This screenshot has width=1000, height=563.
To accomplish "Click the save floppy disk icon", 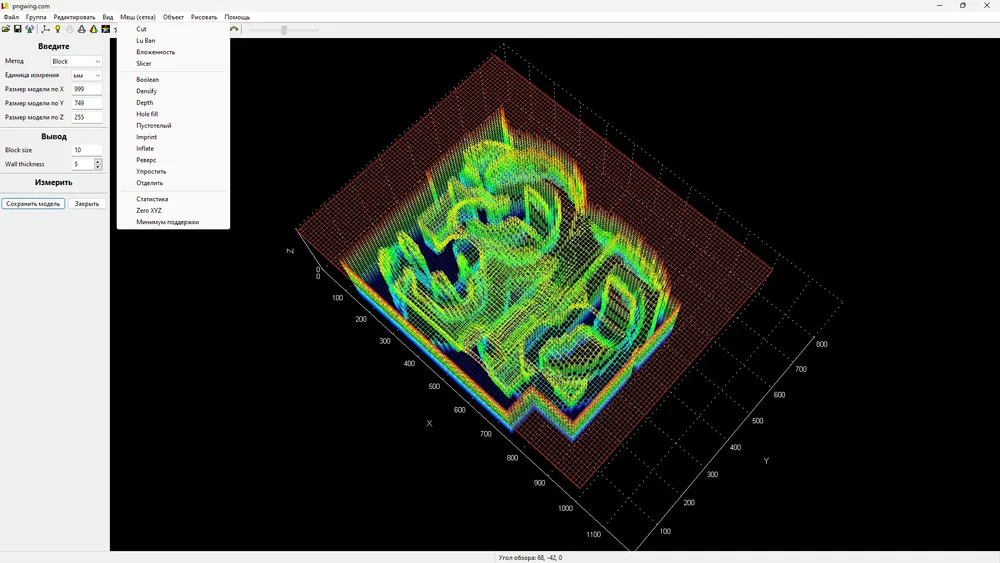I will point(18,29).
